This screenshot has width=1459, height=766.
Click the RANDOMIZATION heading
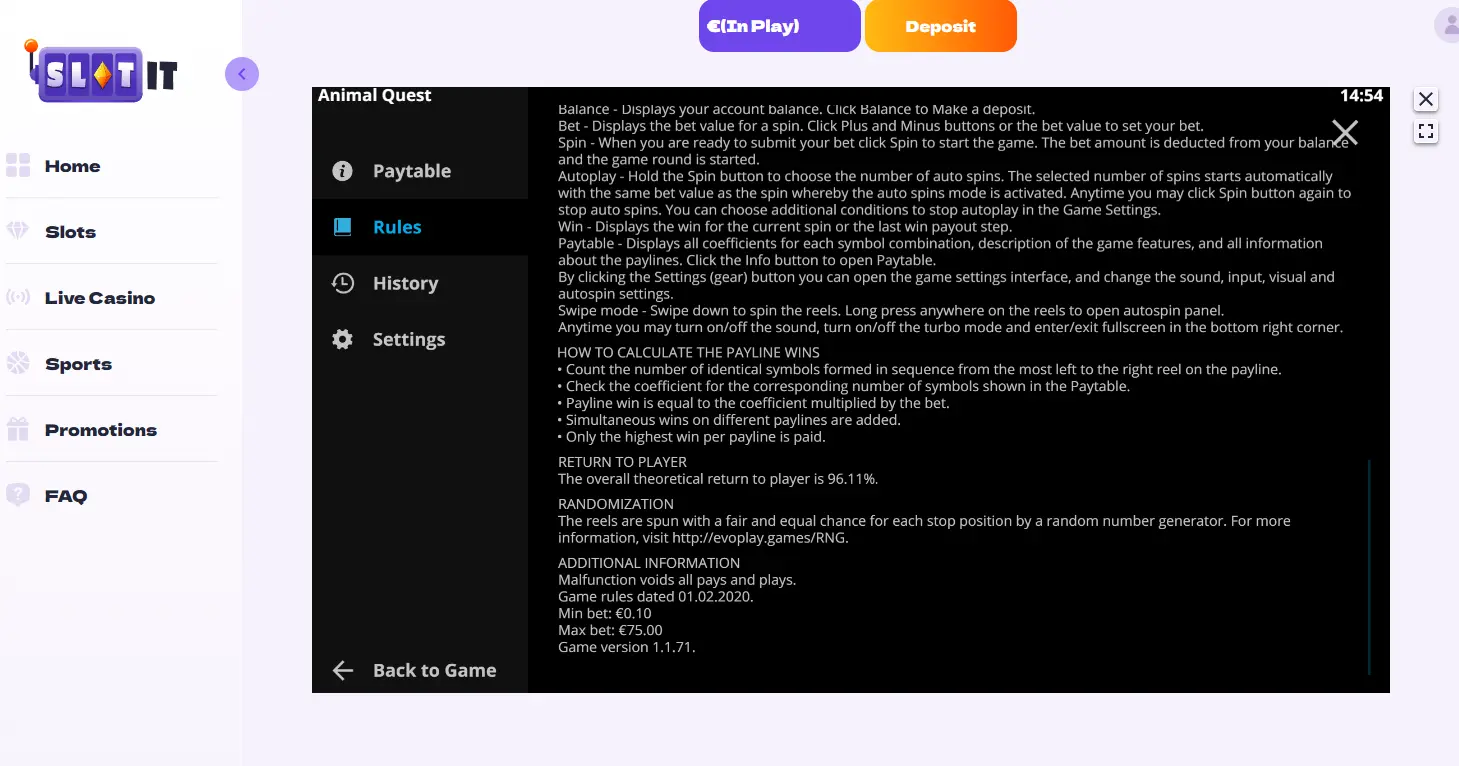coord(616,504)
